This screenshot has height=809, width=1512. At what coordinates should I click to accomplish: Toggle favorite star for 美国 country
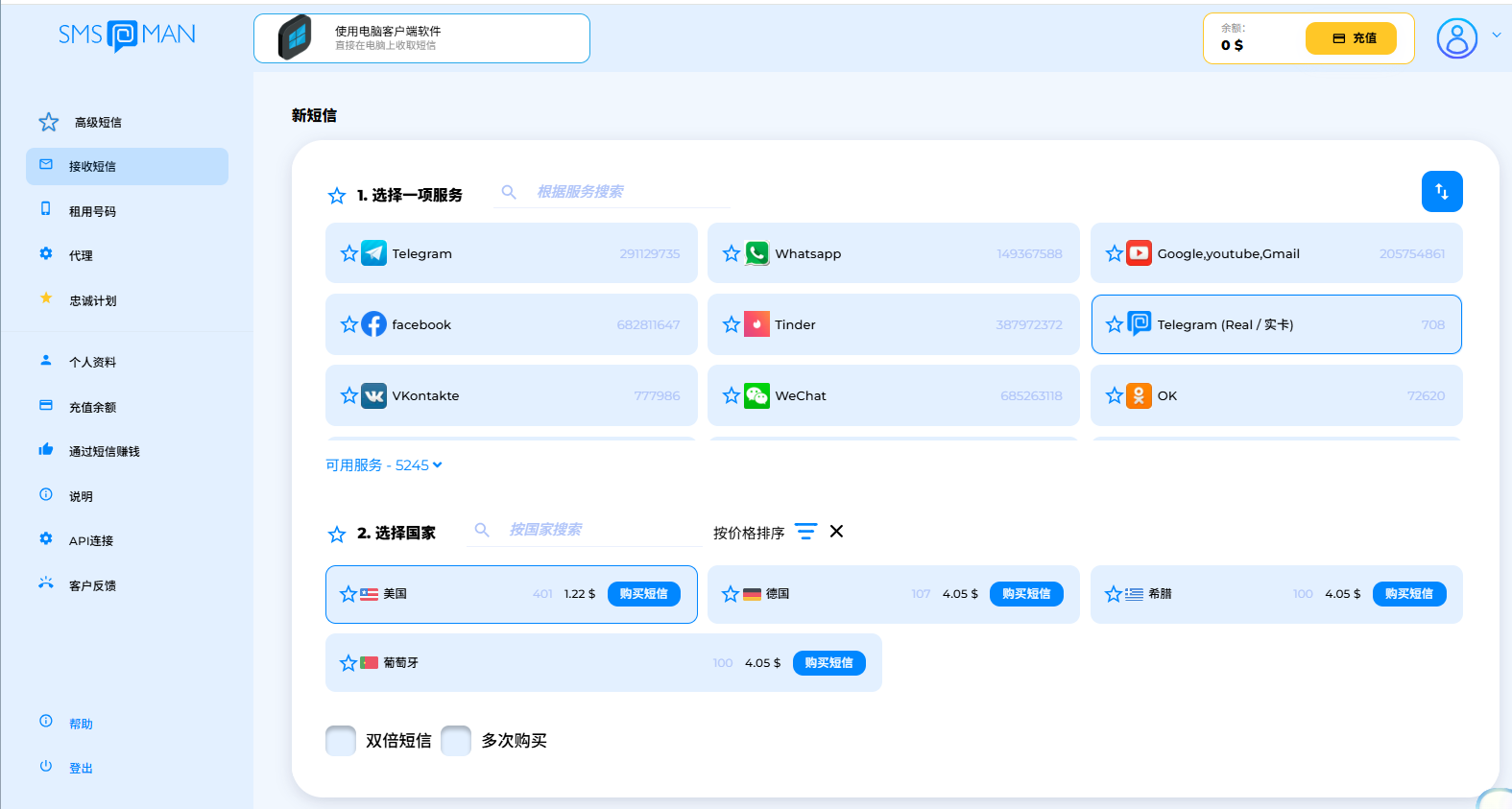[348, 594]
